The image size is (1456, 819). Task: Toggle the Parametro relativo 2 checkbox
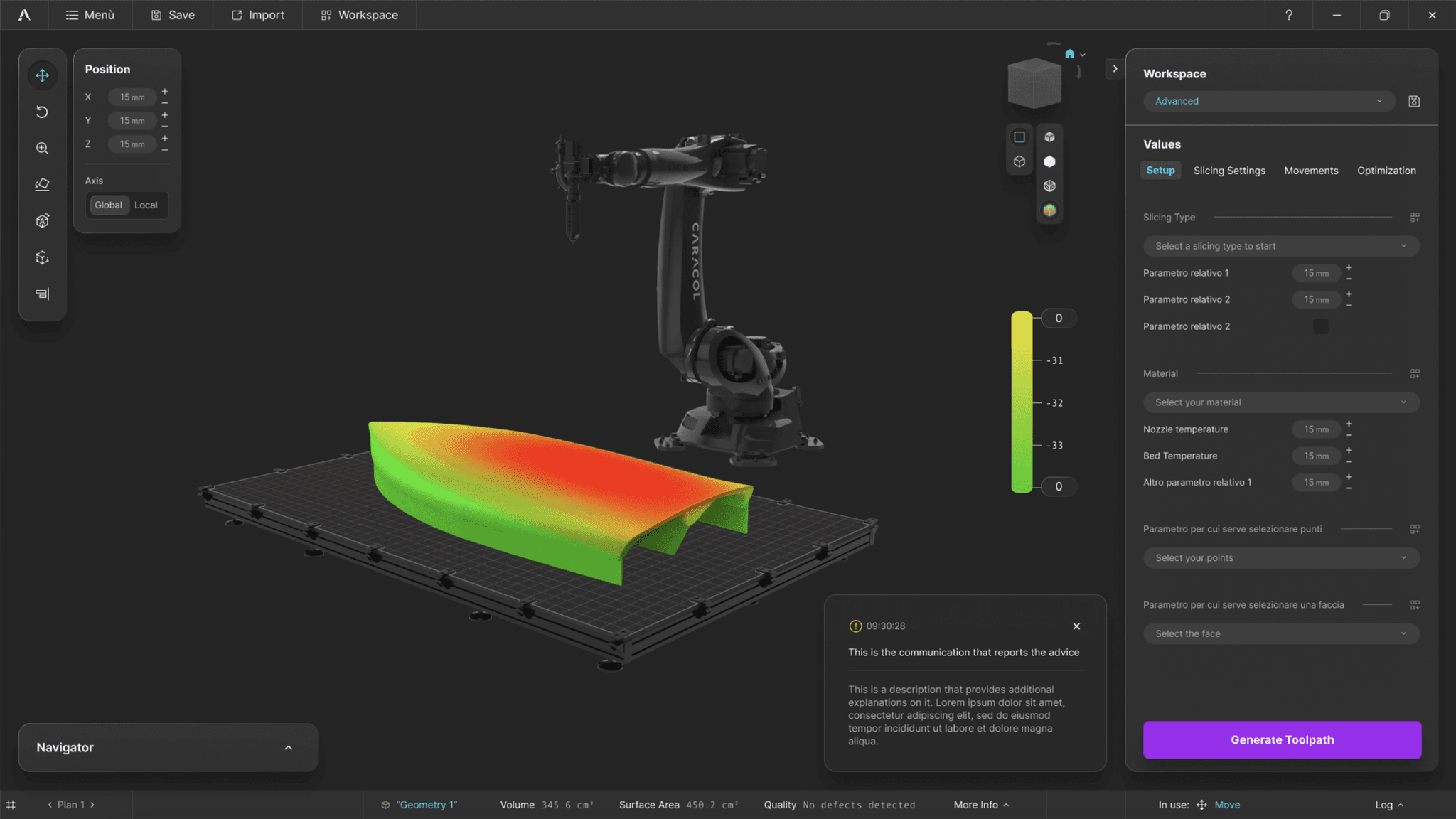tap(1320, 326)
